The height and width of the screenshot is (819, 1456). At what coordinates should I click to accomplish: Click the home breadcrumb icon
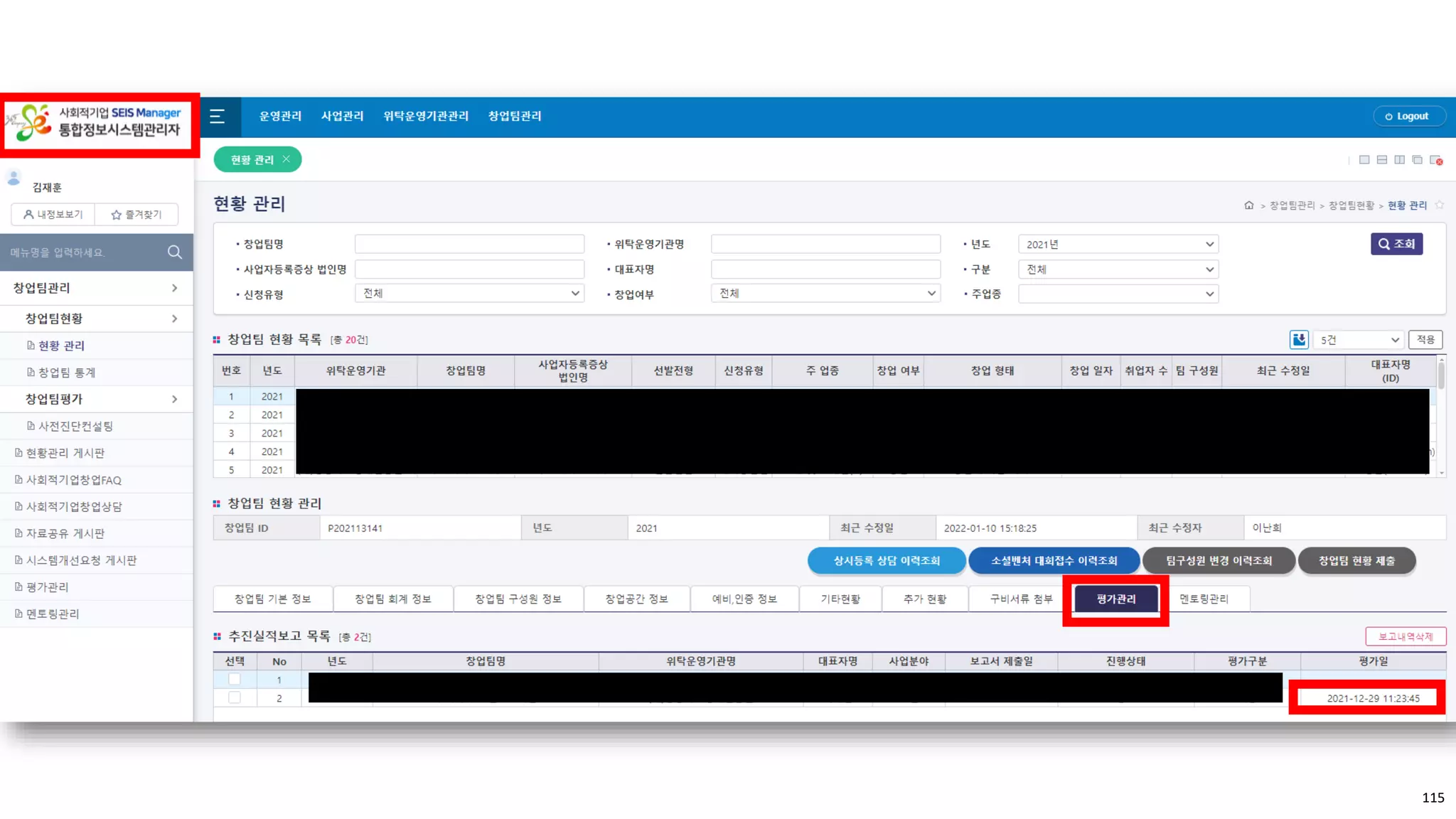(x=1248, y=205)
